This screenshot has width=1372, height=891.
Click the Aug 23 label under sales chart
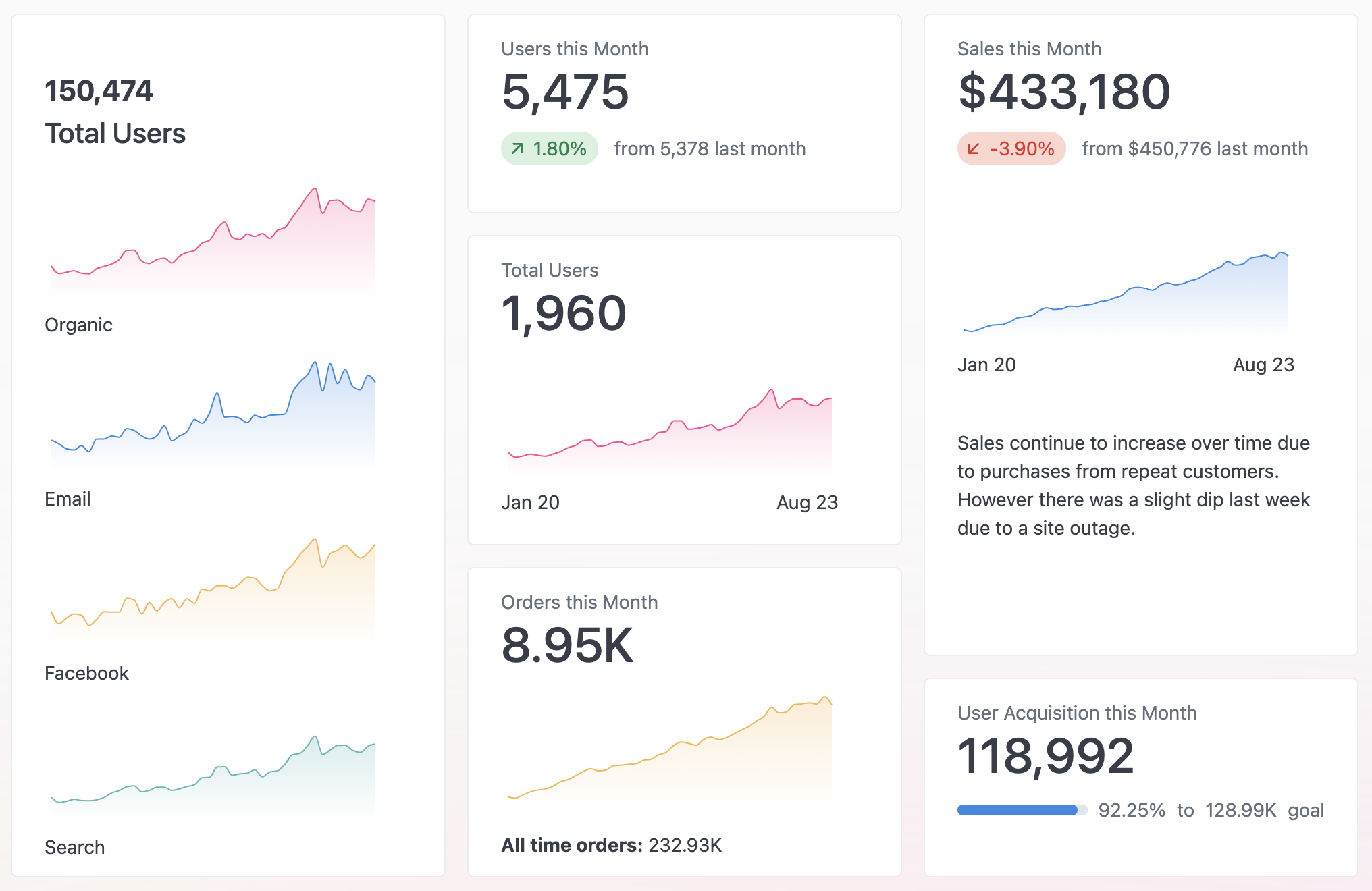1263,365
